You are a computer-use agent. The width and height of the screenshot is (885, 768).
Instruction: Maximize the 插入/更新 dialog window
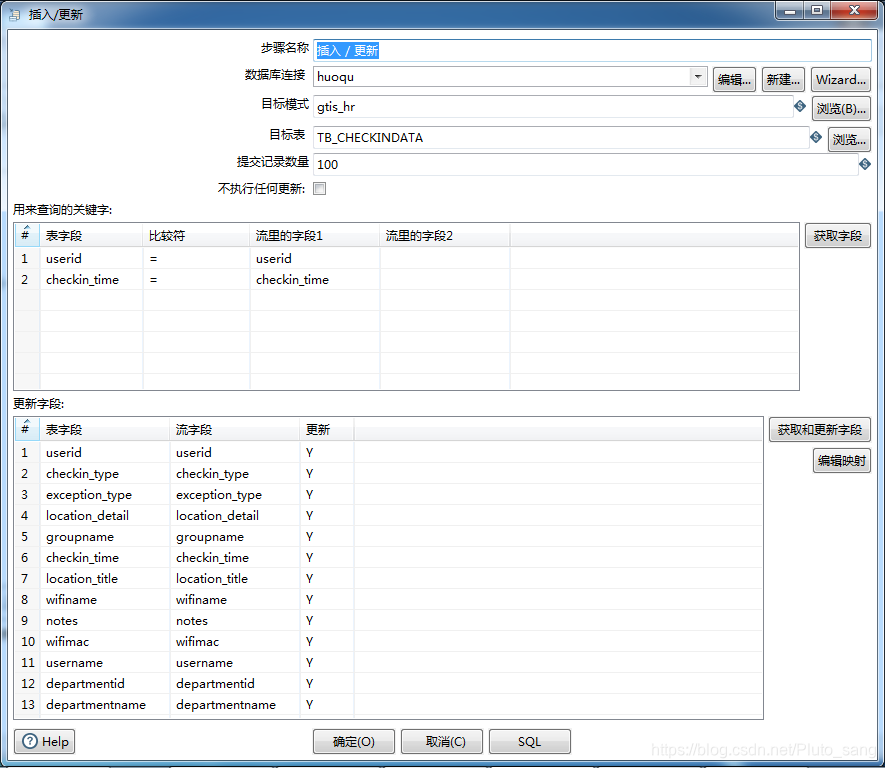(x=816, y=11)
